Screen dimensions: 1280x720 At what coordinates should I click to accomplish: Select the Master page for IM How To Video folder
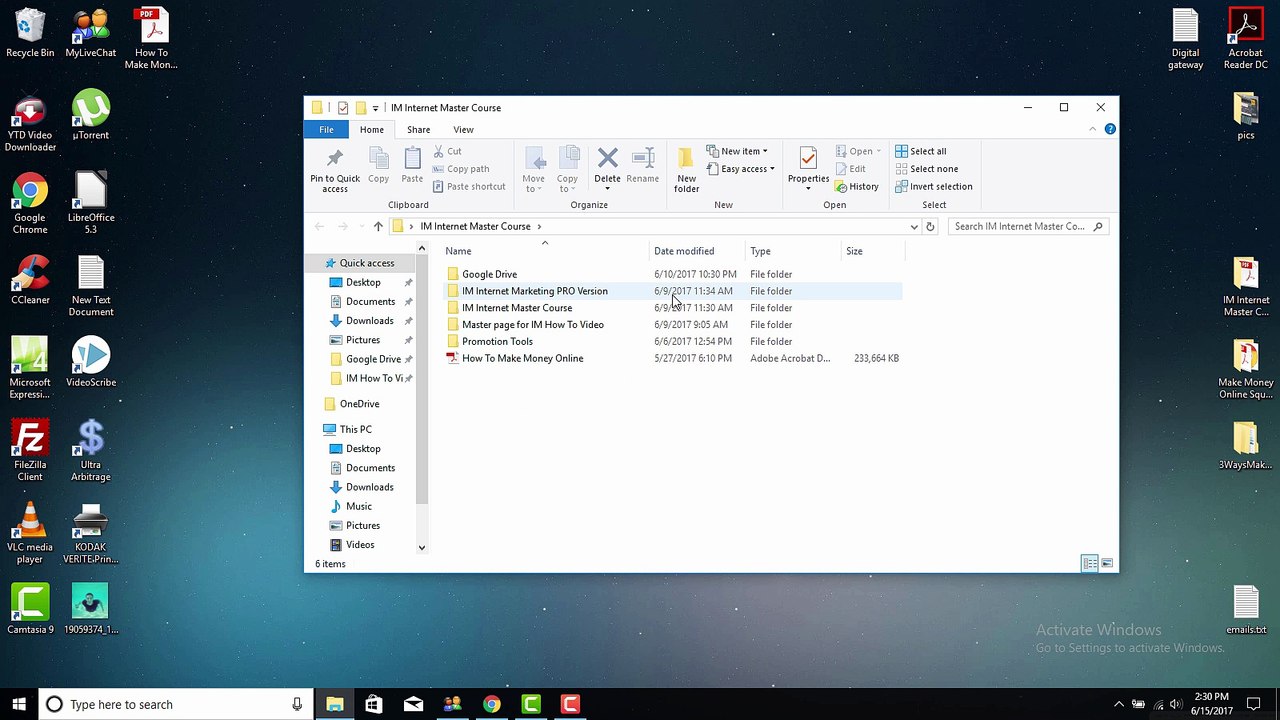click(x=532, y=325)
